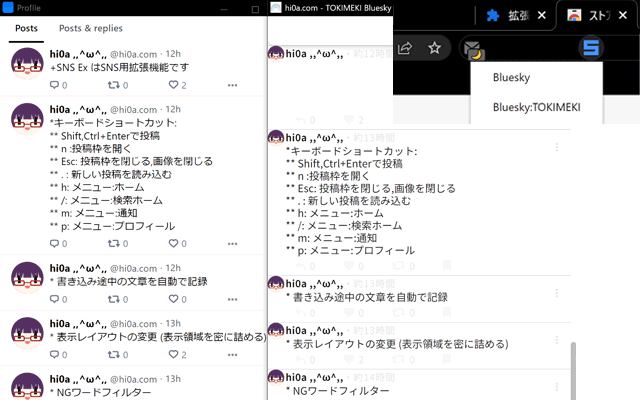The width and height of the screenshot is (640, 400).
Task: Select Bluesky:TOKIMEKI from the extension menu
Action: [536, 107]
